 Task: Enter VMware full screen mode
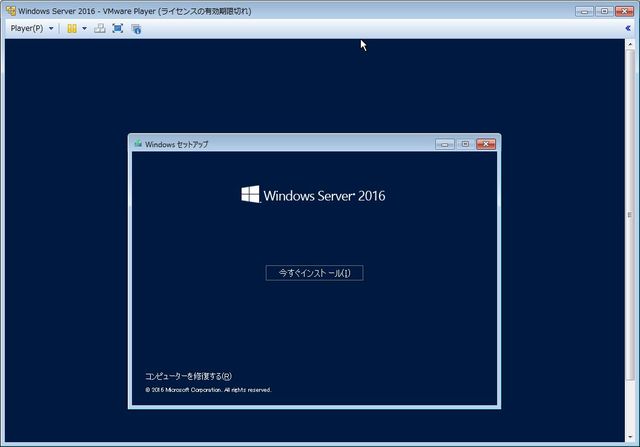click(x=118, y=29)
